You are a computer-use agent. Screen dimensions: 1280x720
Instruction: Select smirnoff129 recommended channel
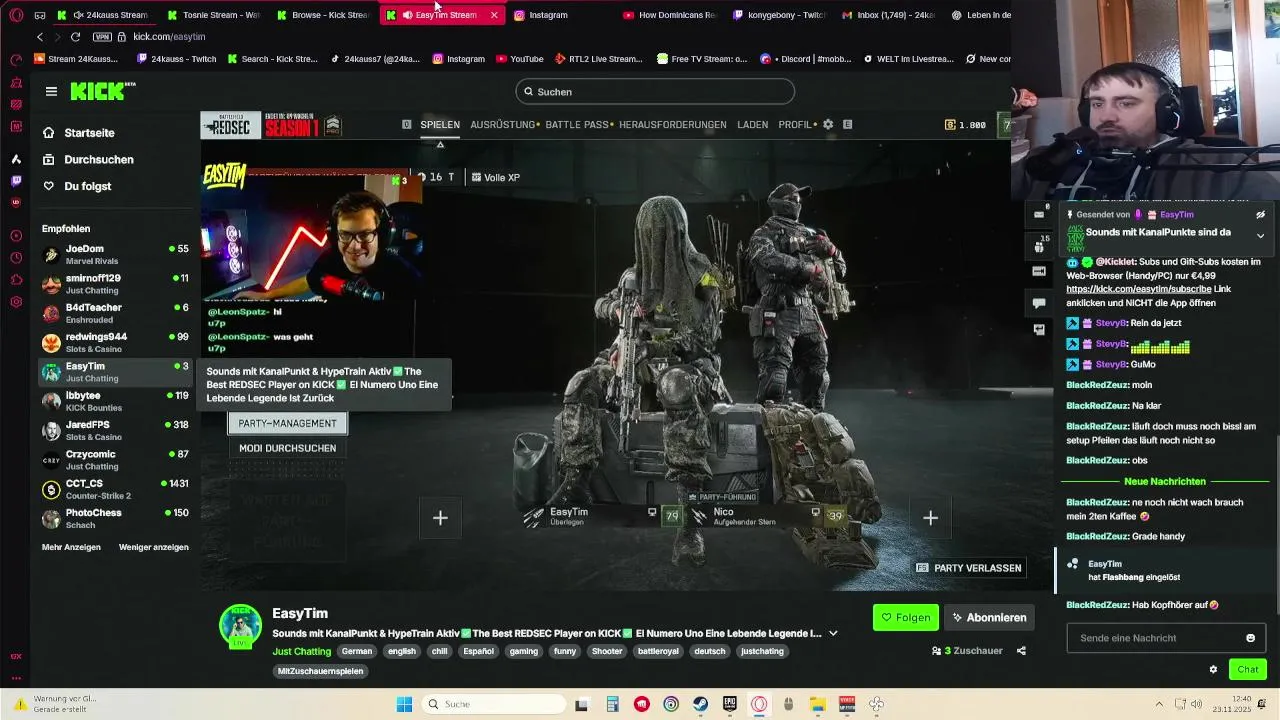coord(115,284)
